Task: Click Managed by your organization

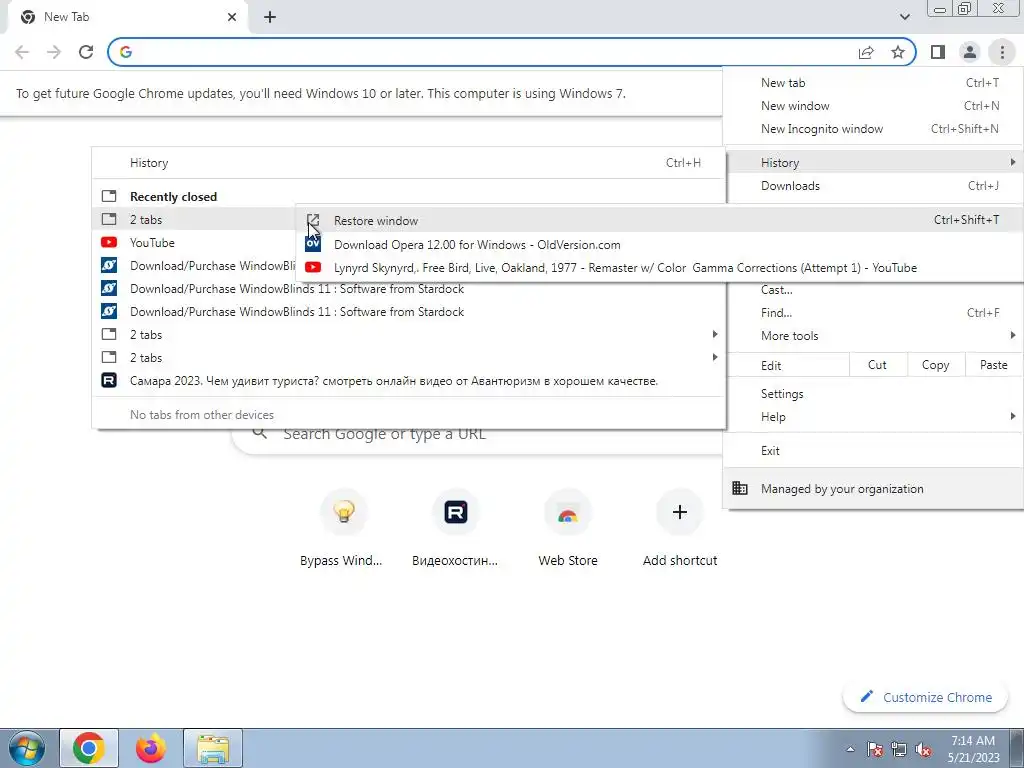Action: (x=873, y=488)
